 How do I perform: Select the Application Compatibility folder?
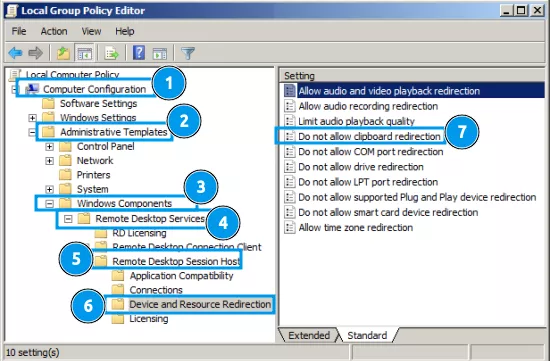pyautogui.click(x=181, y=276)
